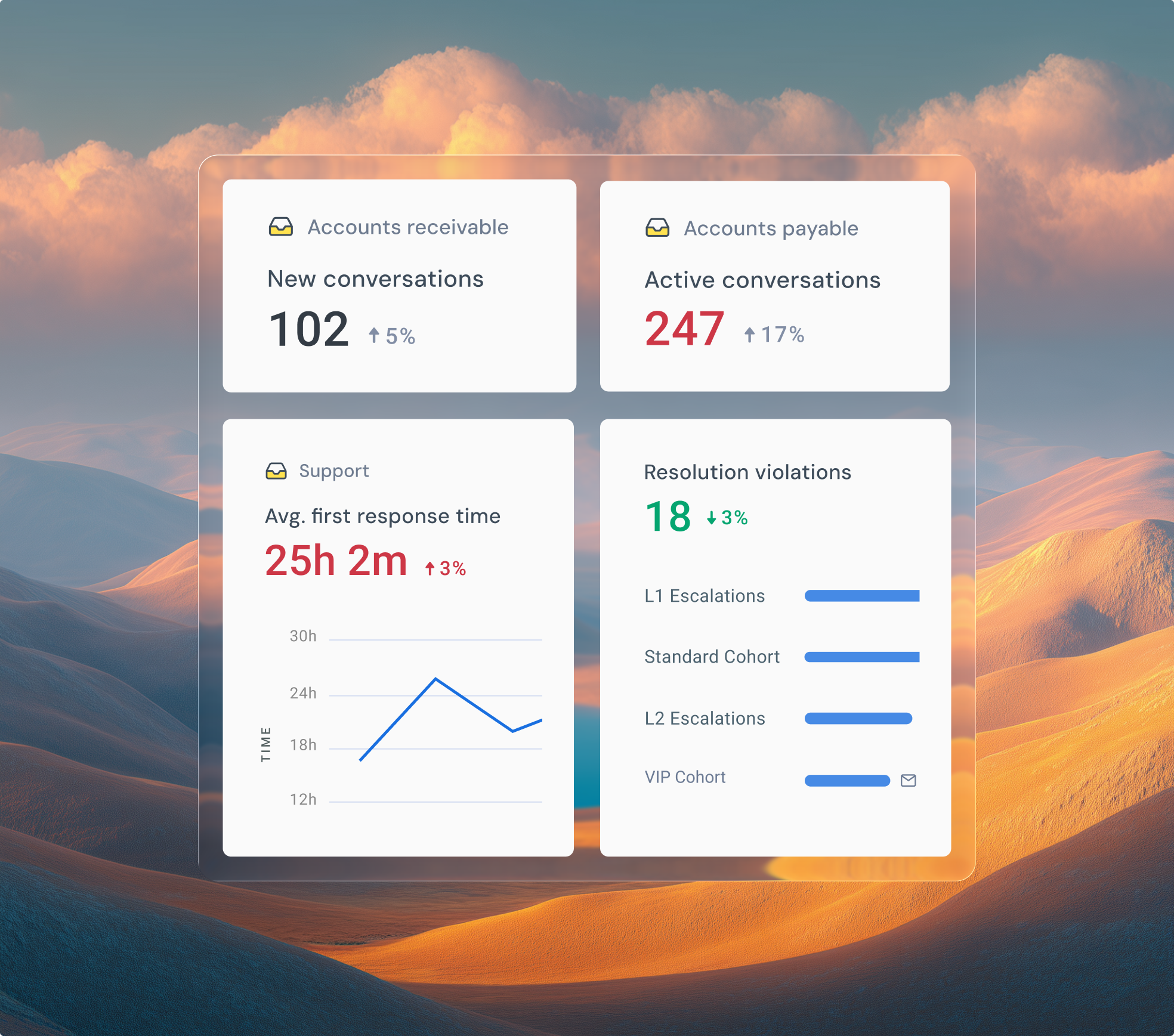Click the Standard Cohort progress bar
Image resolution: width=1174 pixels, height=1036 pixels.
861,657
